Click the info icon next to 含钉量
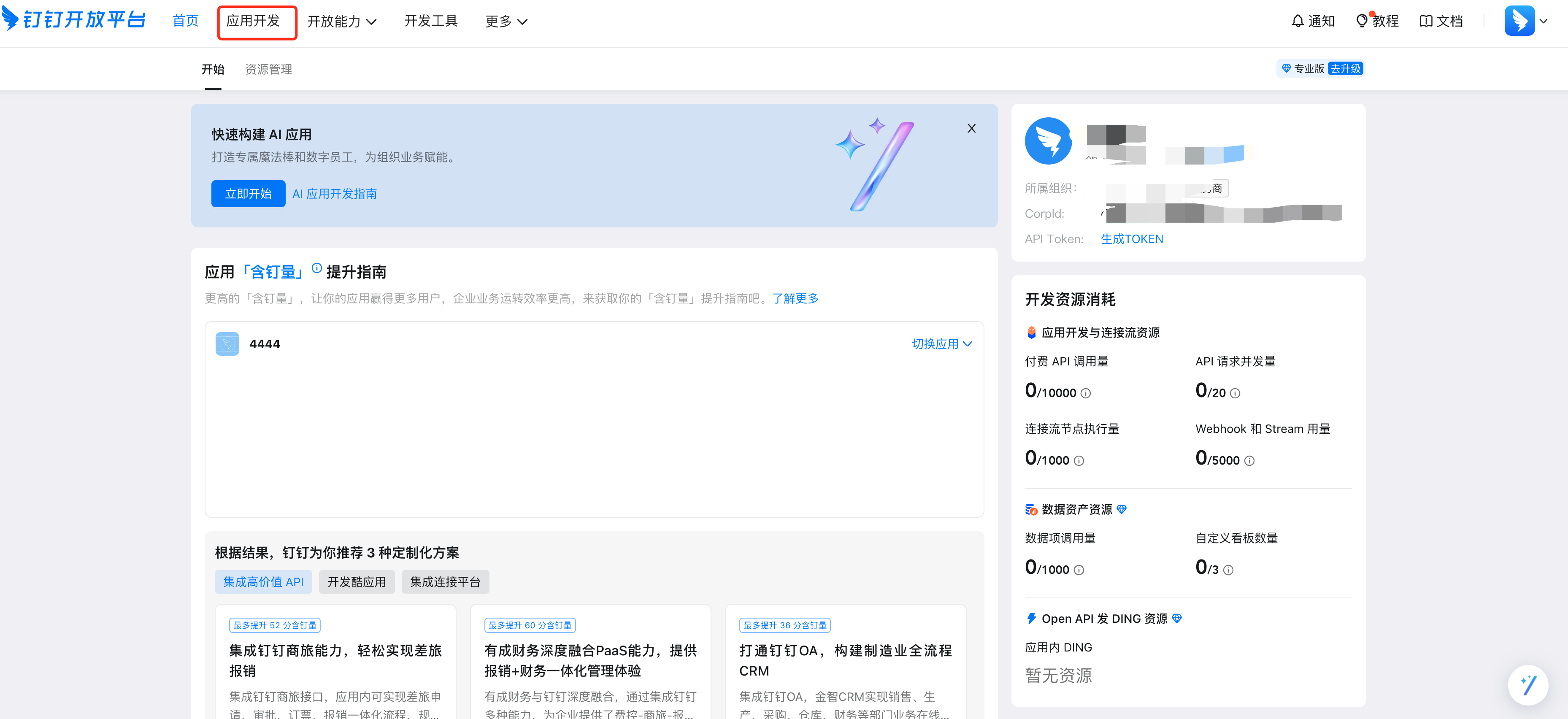Image resolution: width=1568 pixels, height=719 pixels. (x=316, y=268)
